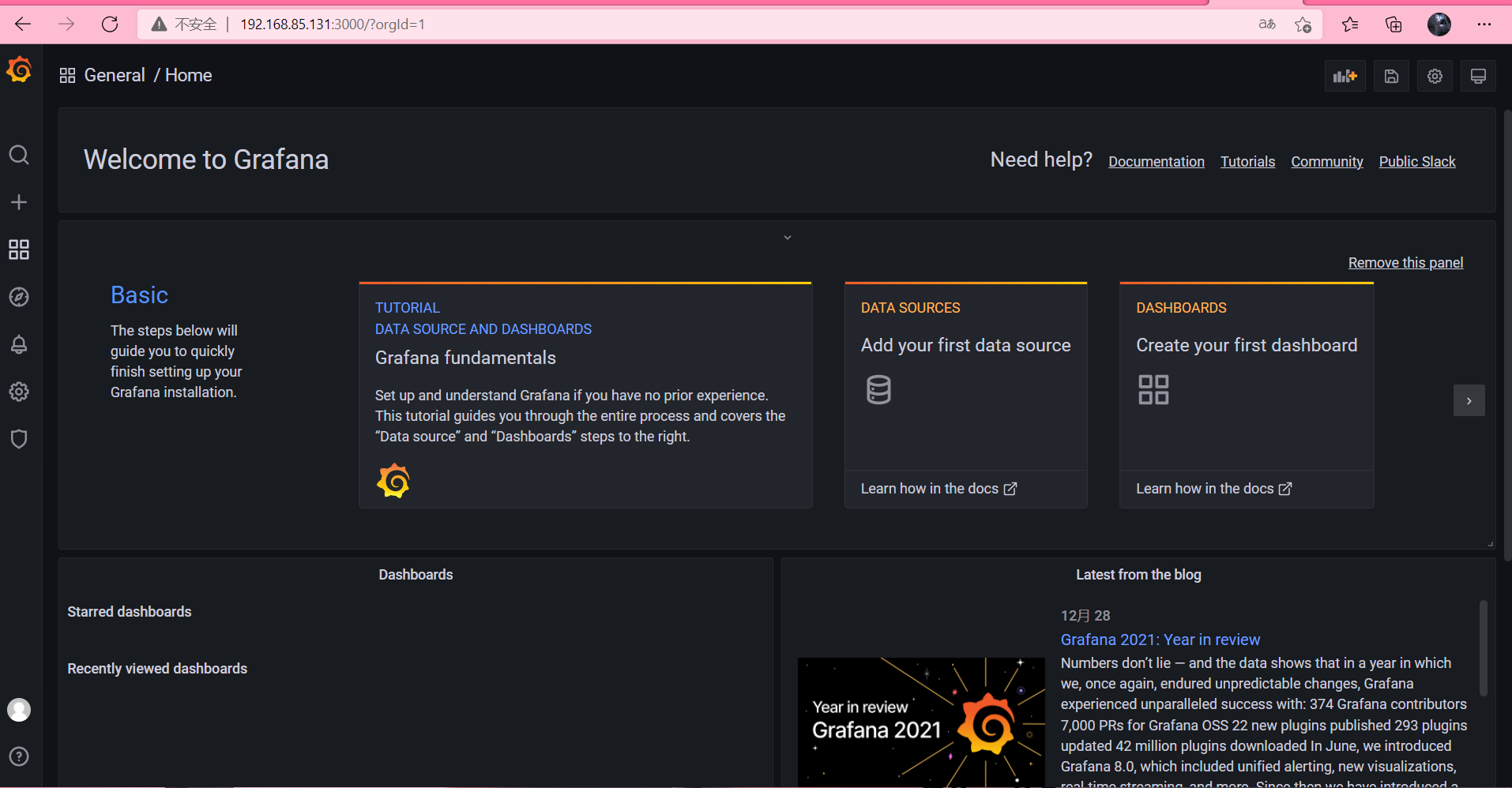Open the Documentation link

tap(1157, 162)
